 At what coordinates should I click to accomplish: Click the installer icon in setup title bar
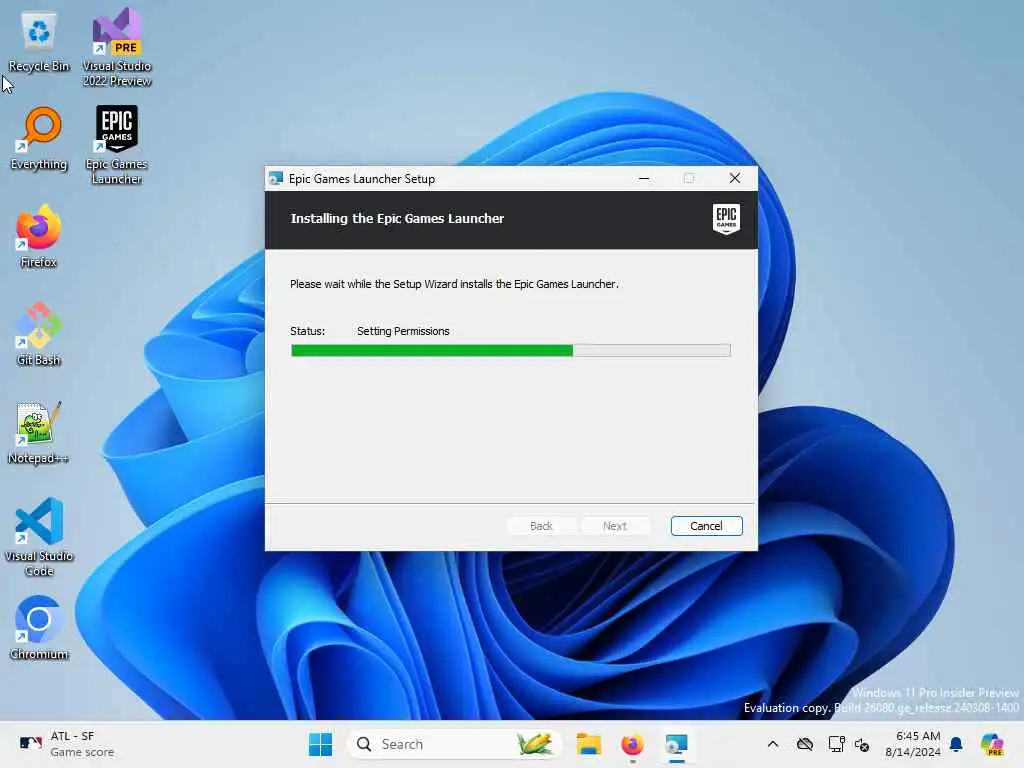(x=276, y=178)
